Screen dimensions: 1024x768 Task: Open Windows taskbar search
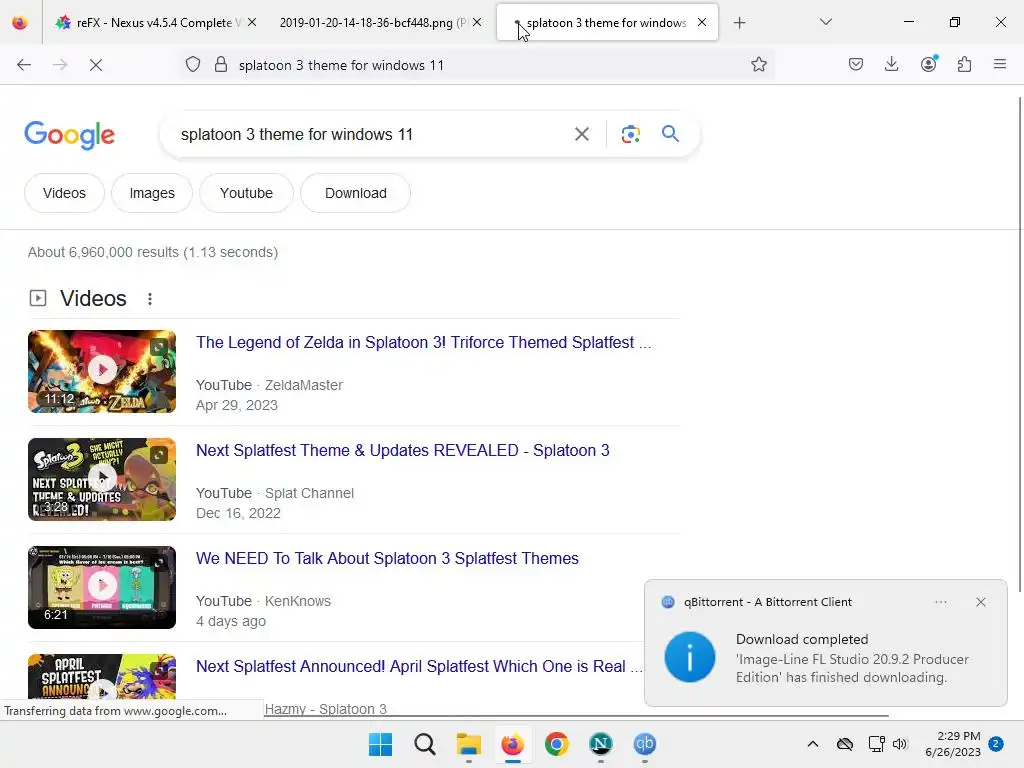(x=424, y=744)
